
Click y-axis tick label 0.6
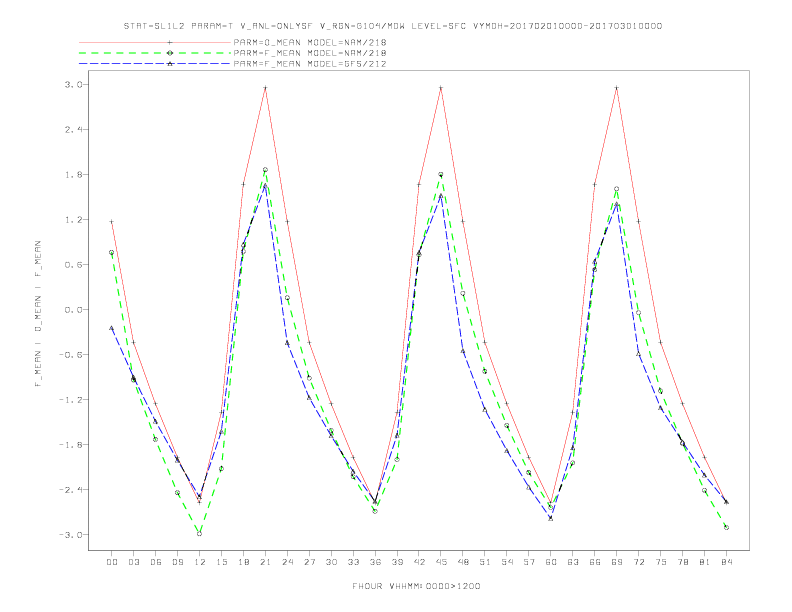(72, 265)
